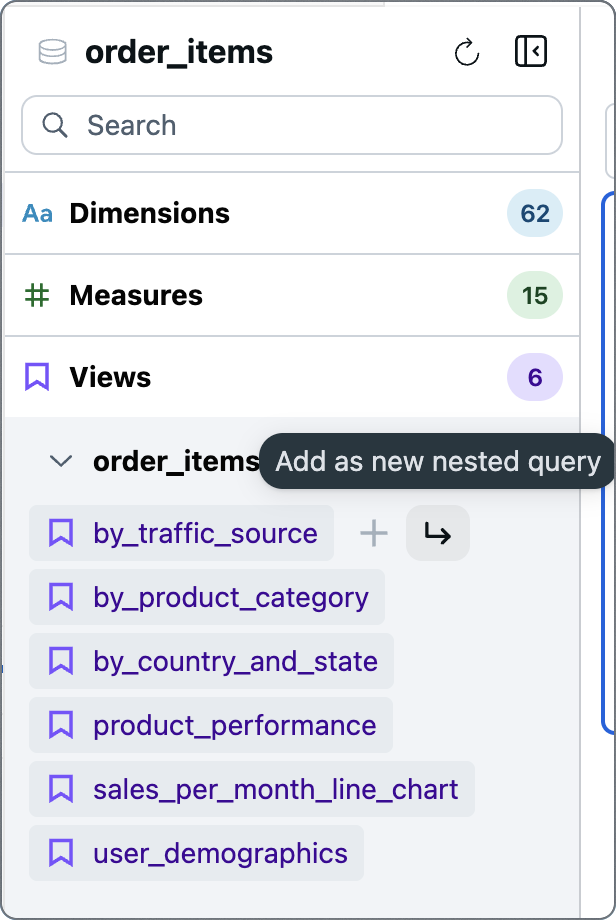Click the Dimensions Aa icon

[38, 213]
